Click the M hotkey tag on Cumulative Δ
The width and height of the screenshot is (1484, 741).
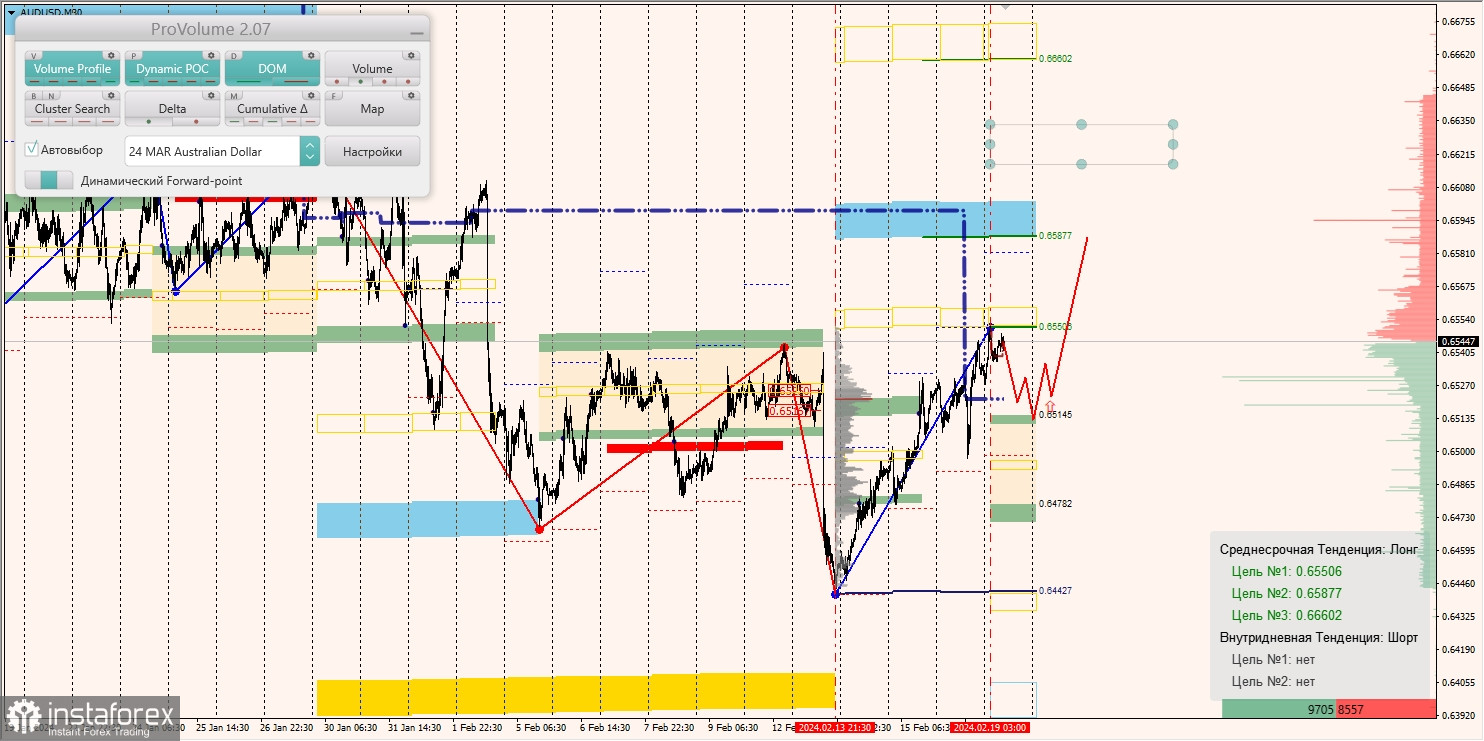[x=236, y=96]
